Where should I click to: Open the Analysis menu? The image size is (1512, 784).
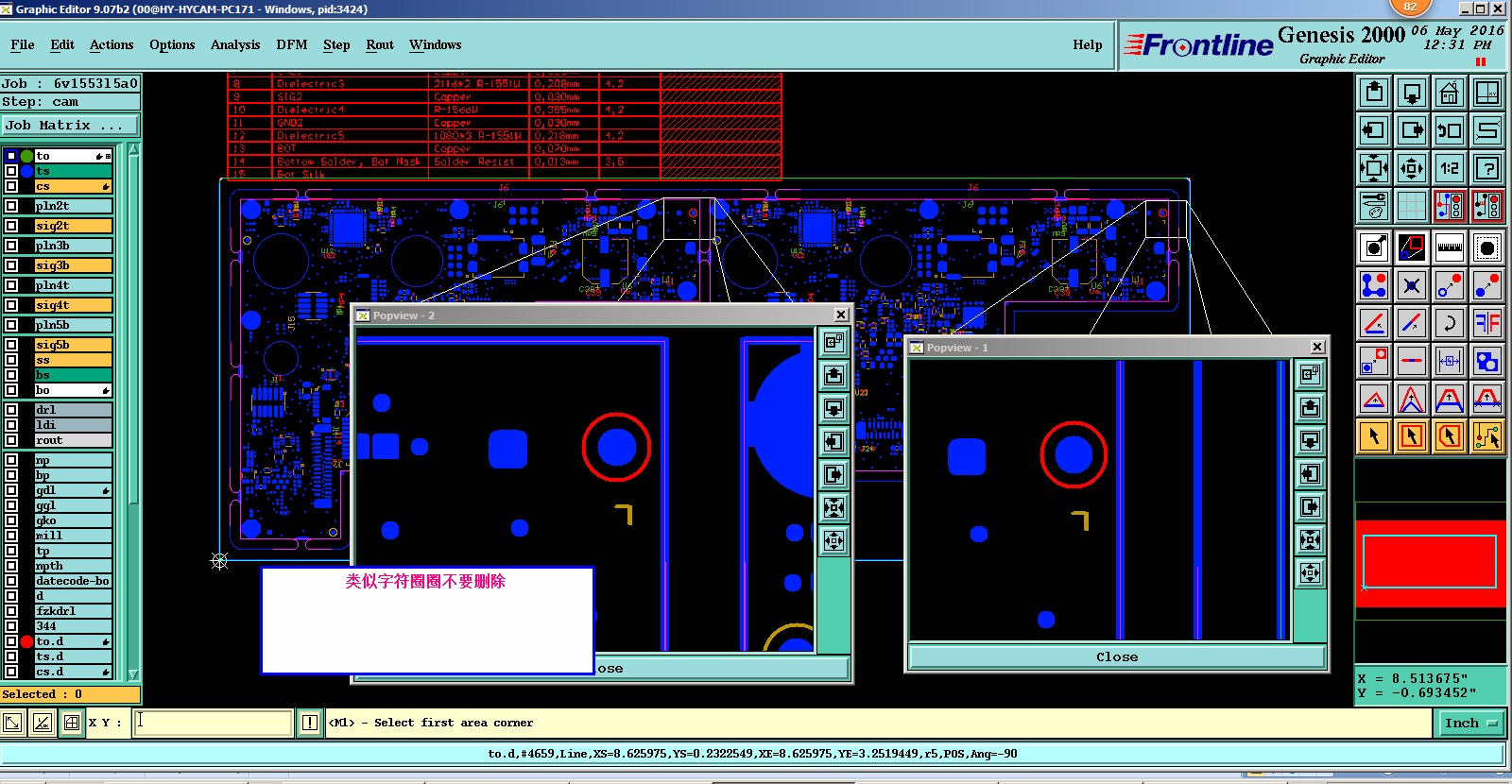(x=235, y=44)
